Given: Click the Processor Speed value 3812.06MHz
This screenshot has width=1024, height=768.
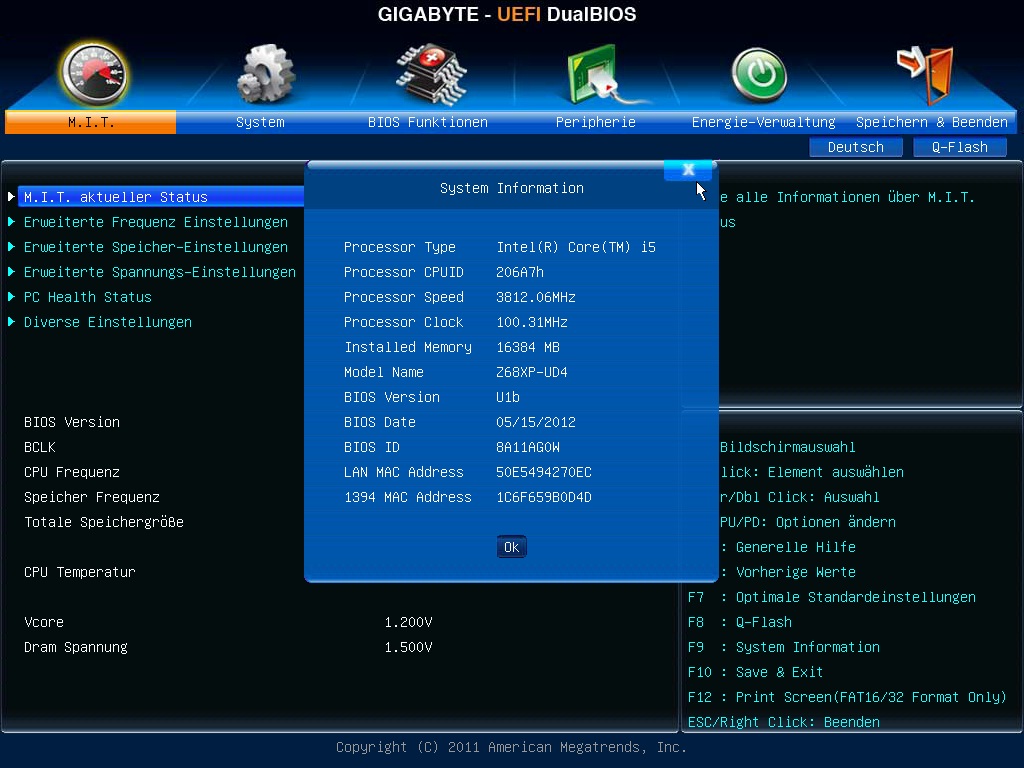Looking at the screenshot, I should (x=536, y=297).
